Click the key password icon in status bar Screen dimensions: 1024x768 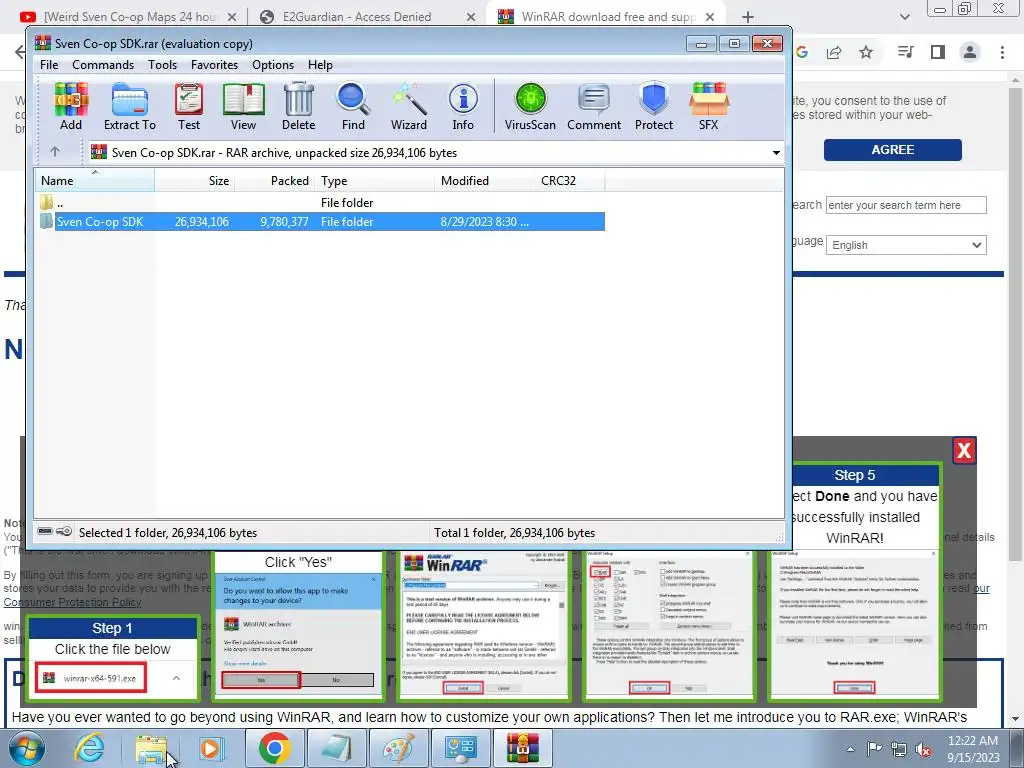point(64,532)
